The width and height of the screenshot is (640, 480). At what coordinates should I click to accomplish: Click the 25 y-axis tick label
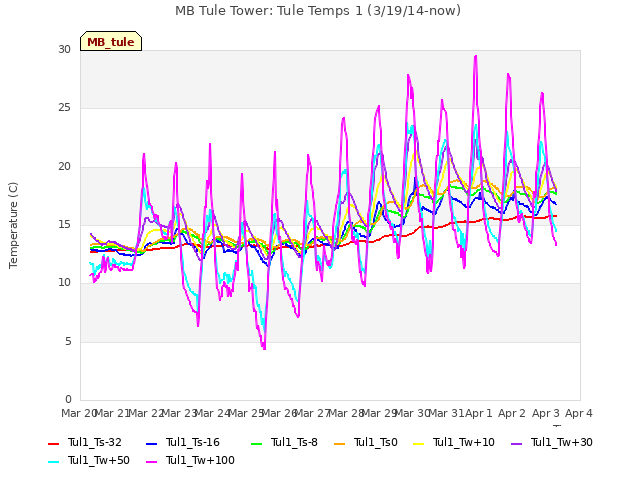coord(64,108)
